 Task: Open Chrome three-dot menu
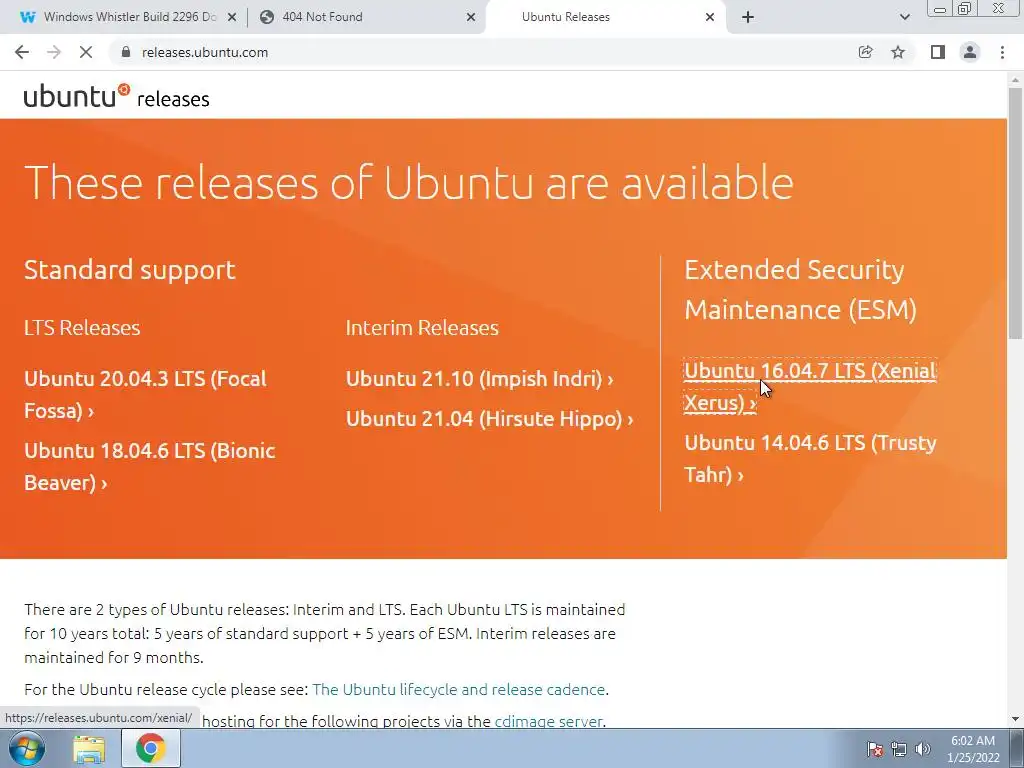(1002, 52)
